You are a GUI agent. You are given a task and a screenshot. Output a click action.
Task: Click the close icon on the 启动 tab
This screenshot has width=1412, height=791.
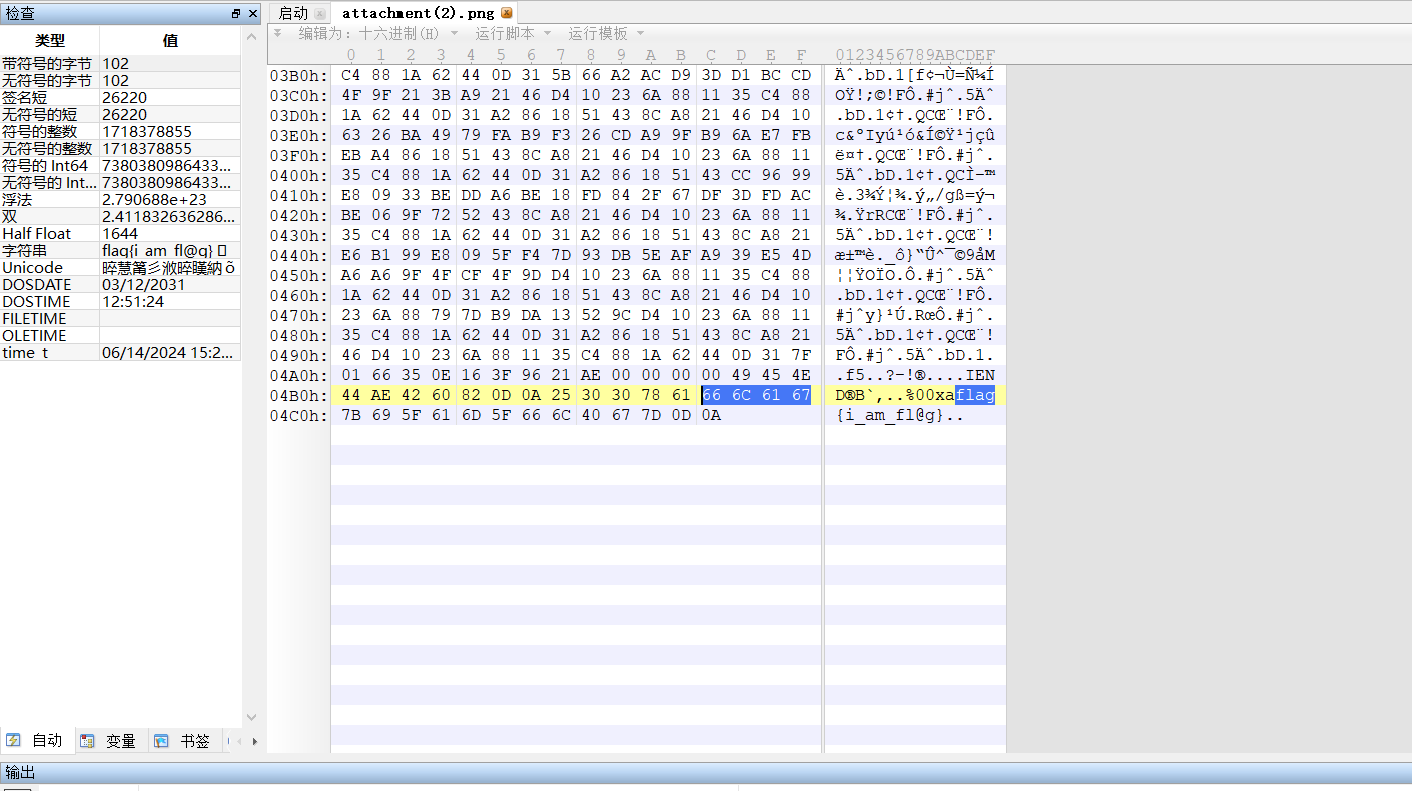click(320, 14)
